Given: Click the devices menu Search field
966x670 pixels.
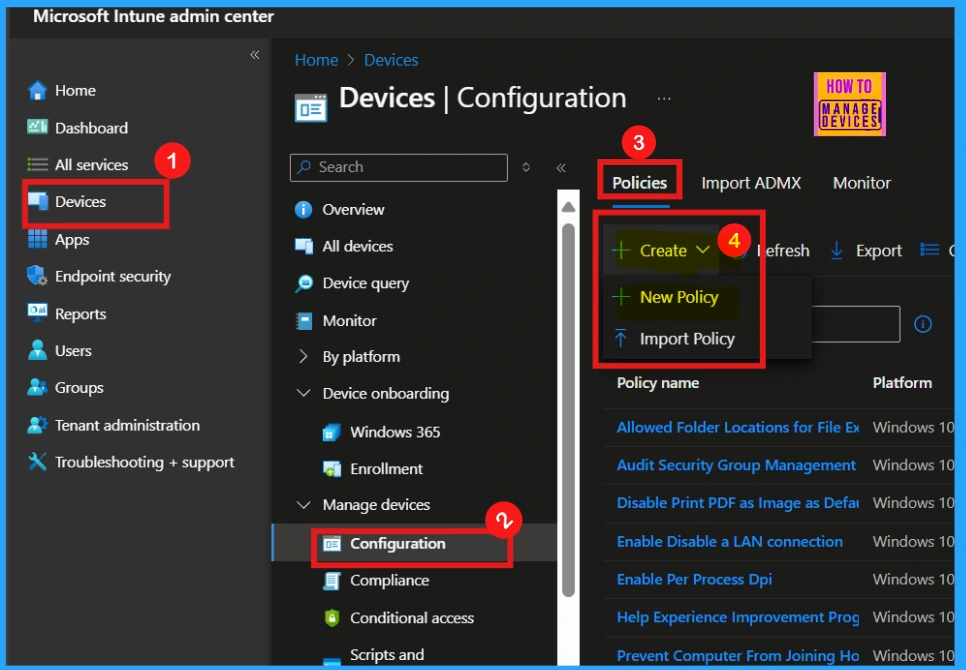Looking at the screenshot, I should (x=399, y=168).
